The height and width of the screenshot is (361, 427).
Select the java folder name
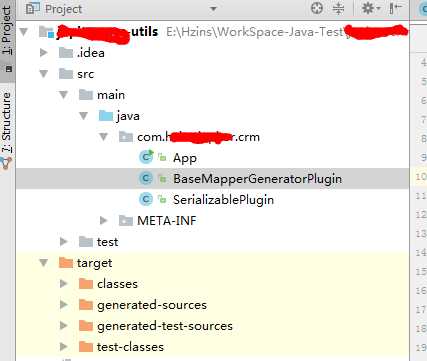128,117
